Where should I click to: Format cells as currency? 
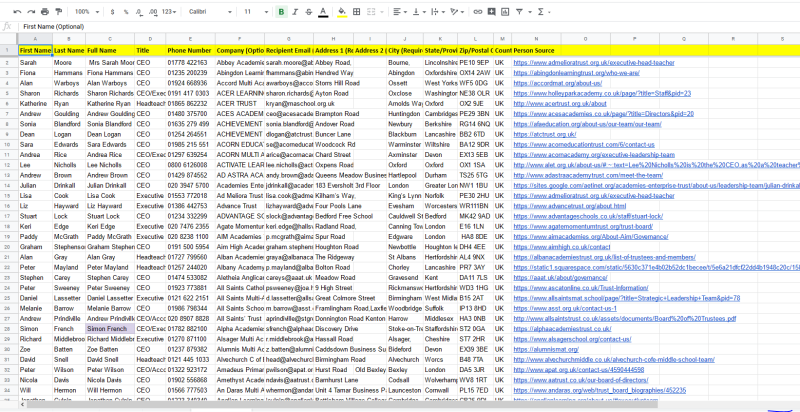pyautogui.click(x=112, y=12)
